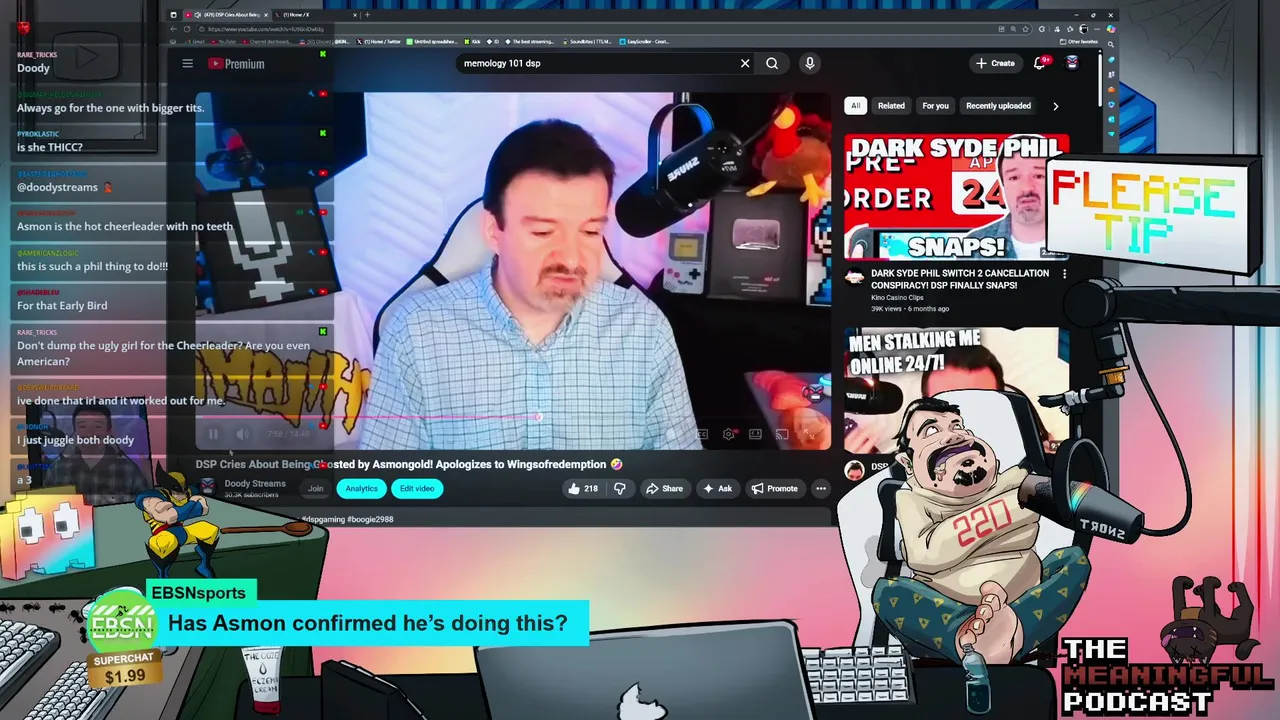The height and width of the screenshot is (720, 1280).
Task: Open the Home / Twitter bookmark
Action: [378, 42]
